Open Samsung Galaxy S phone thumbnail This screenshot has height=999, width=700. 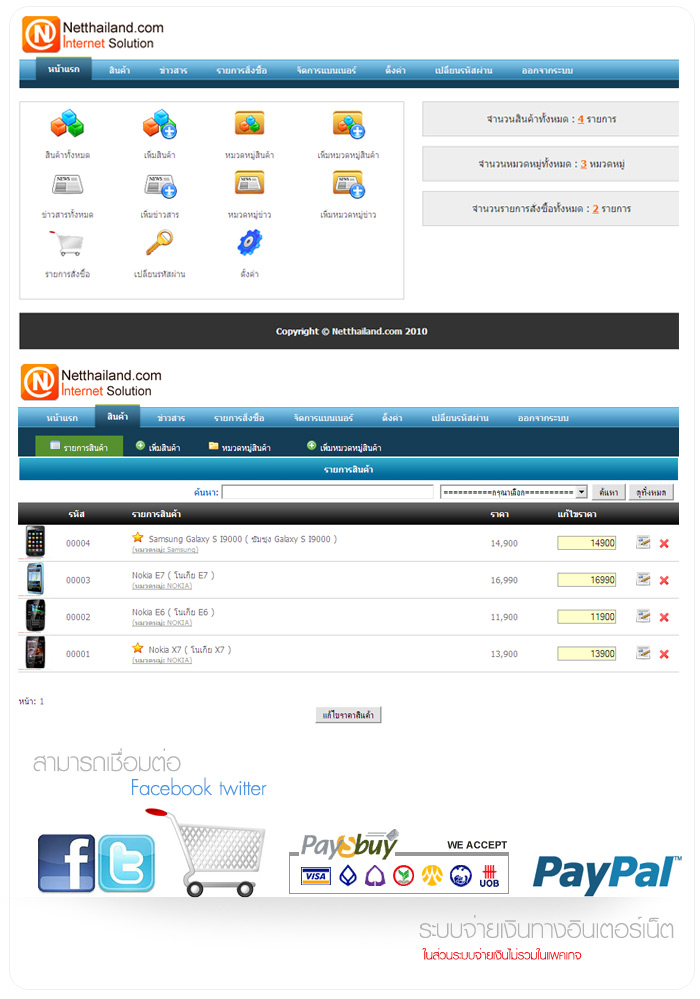(x=35, y=542)
